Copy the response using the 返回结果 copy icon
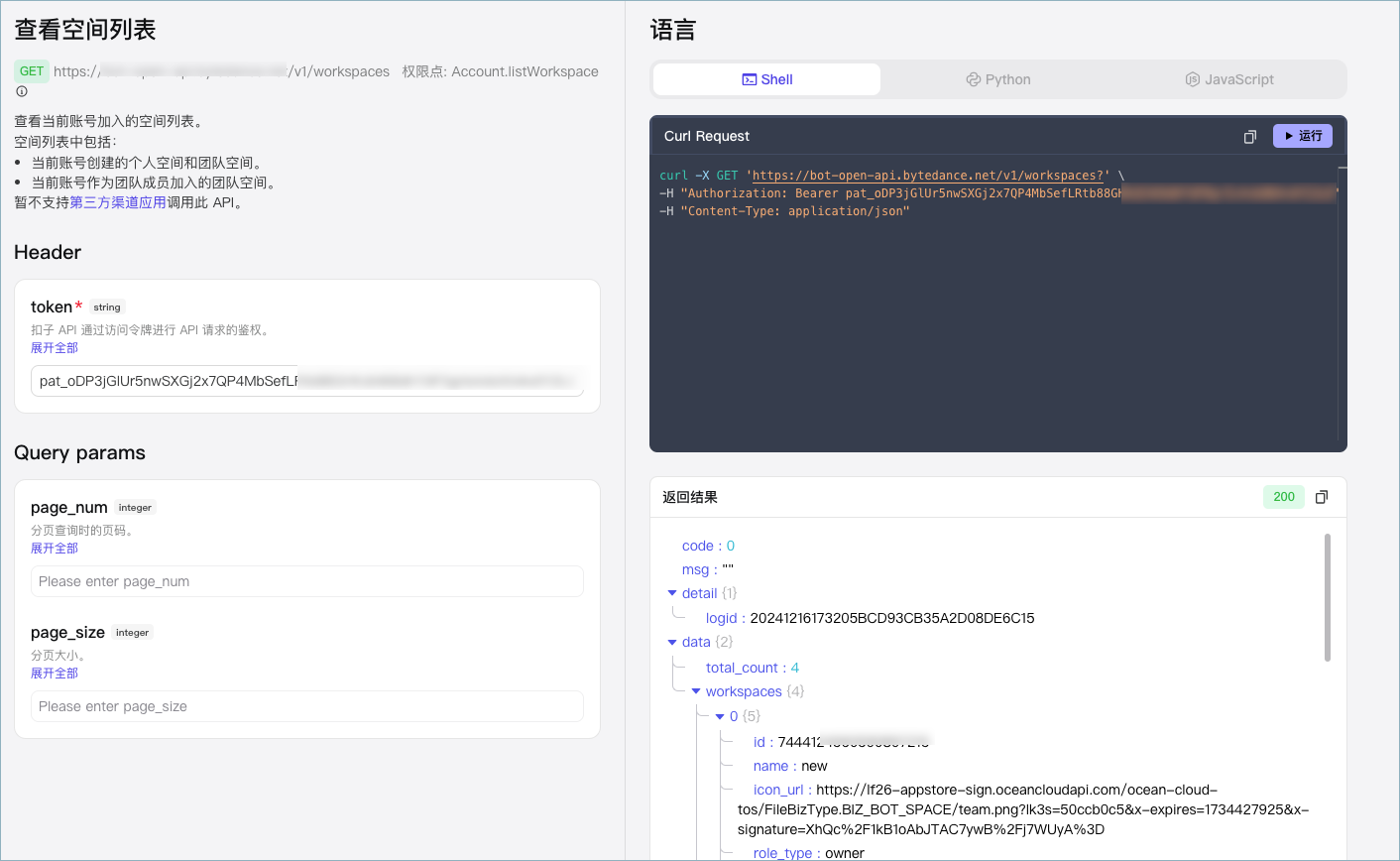 (x=1322, y=497)
